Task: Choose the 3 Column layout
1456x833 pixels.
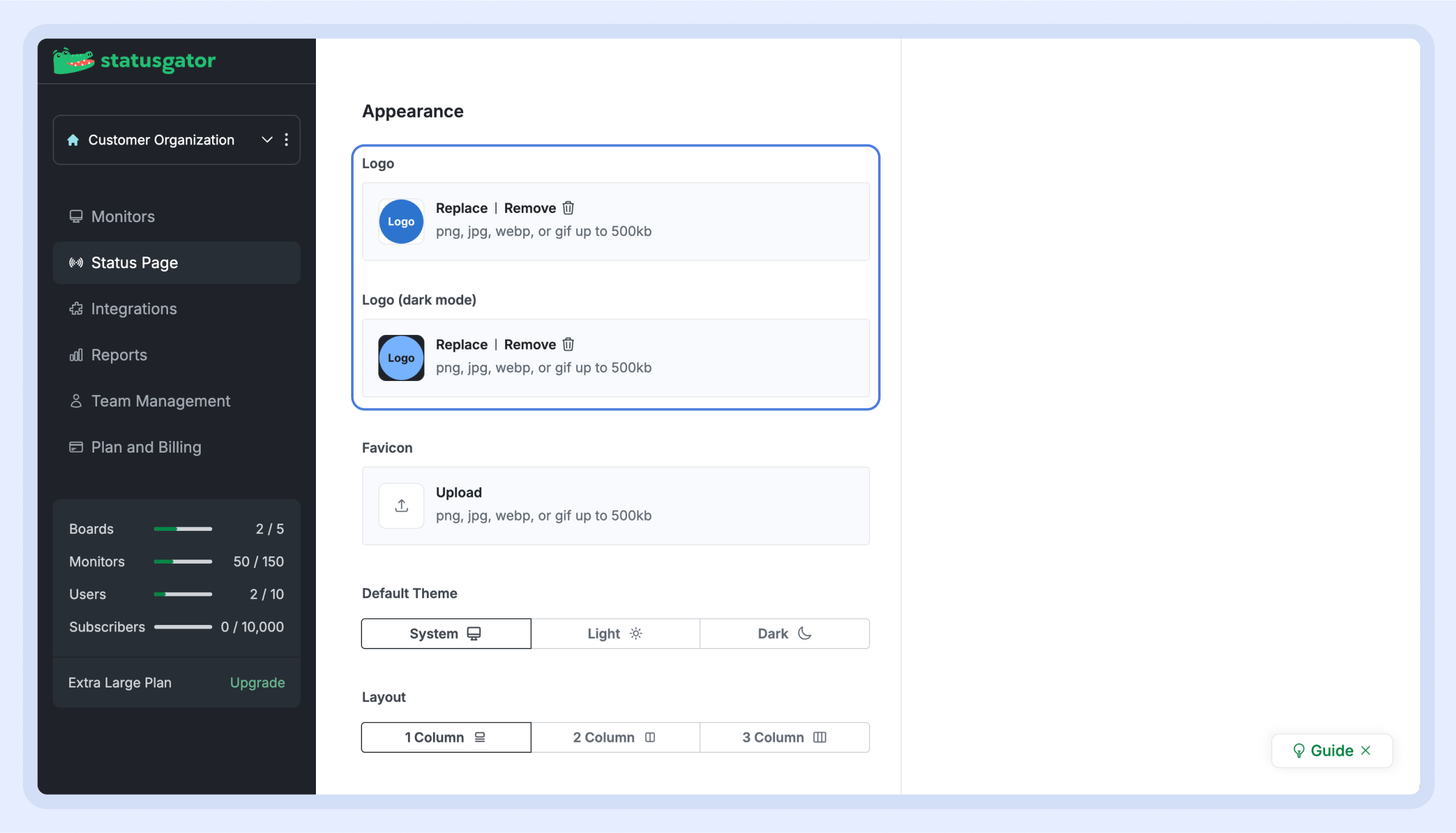Action: (x=784, y=737)
